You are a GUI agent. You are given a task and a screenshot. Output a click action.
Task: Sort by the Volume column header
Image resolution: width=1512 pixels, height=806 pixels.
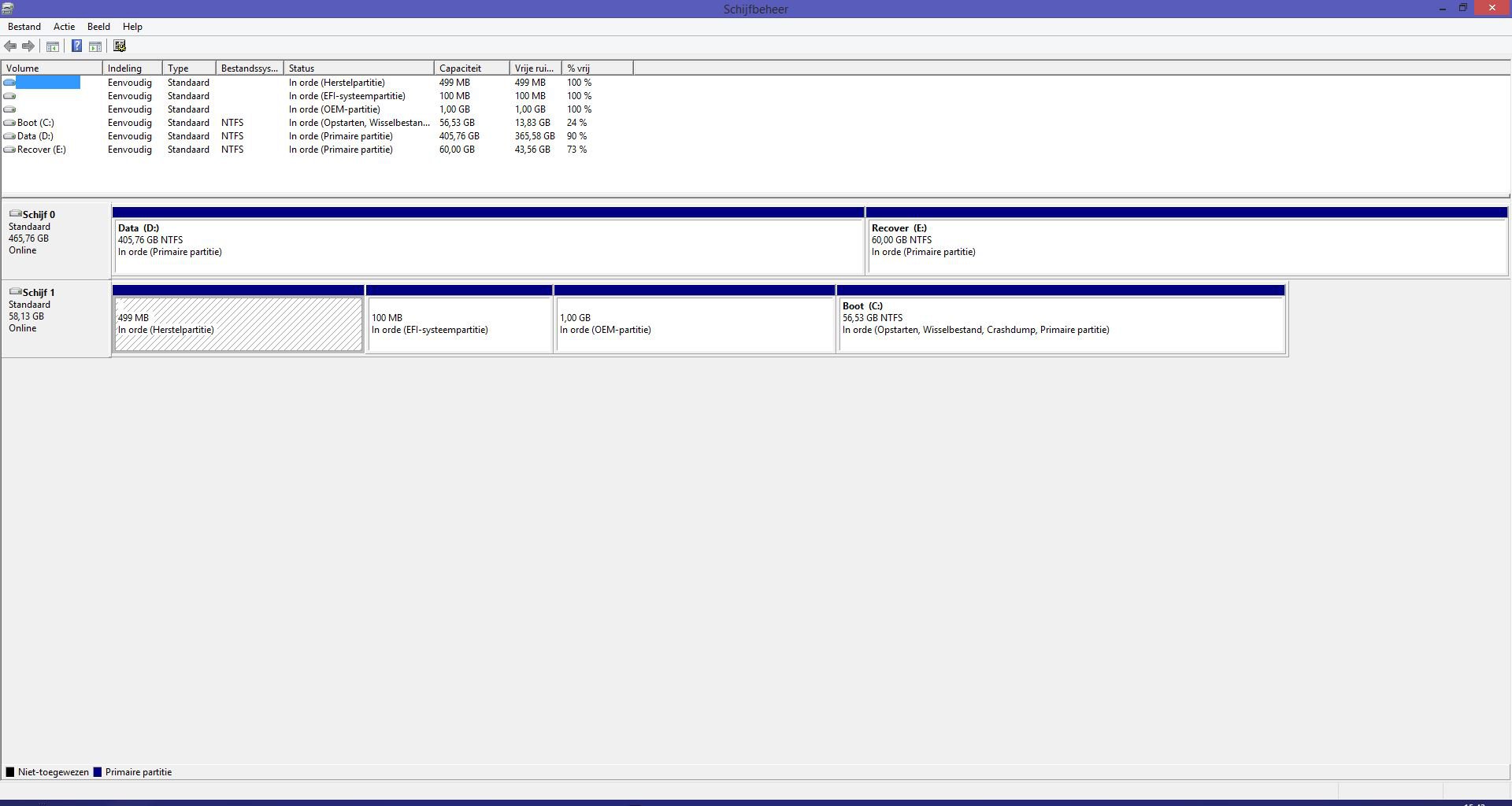pyautogui.click(x=52, y=68)
